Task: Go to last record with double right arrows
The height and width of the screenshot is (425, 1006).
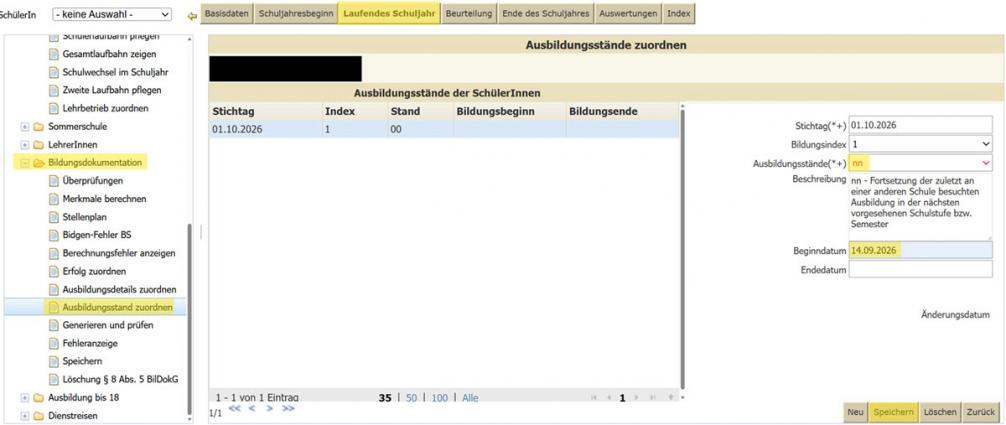Action: [288, 408]
